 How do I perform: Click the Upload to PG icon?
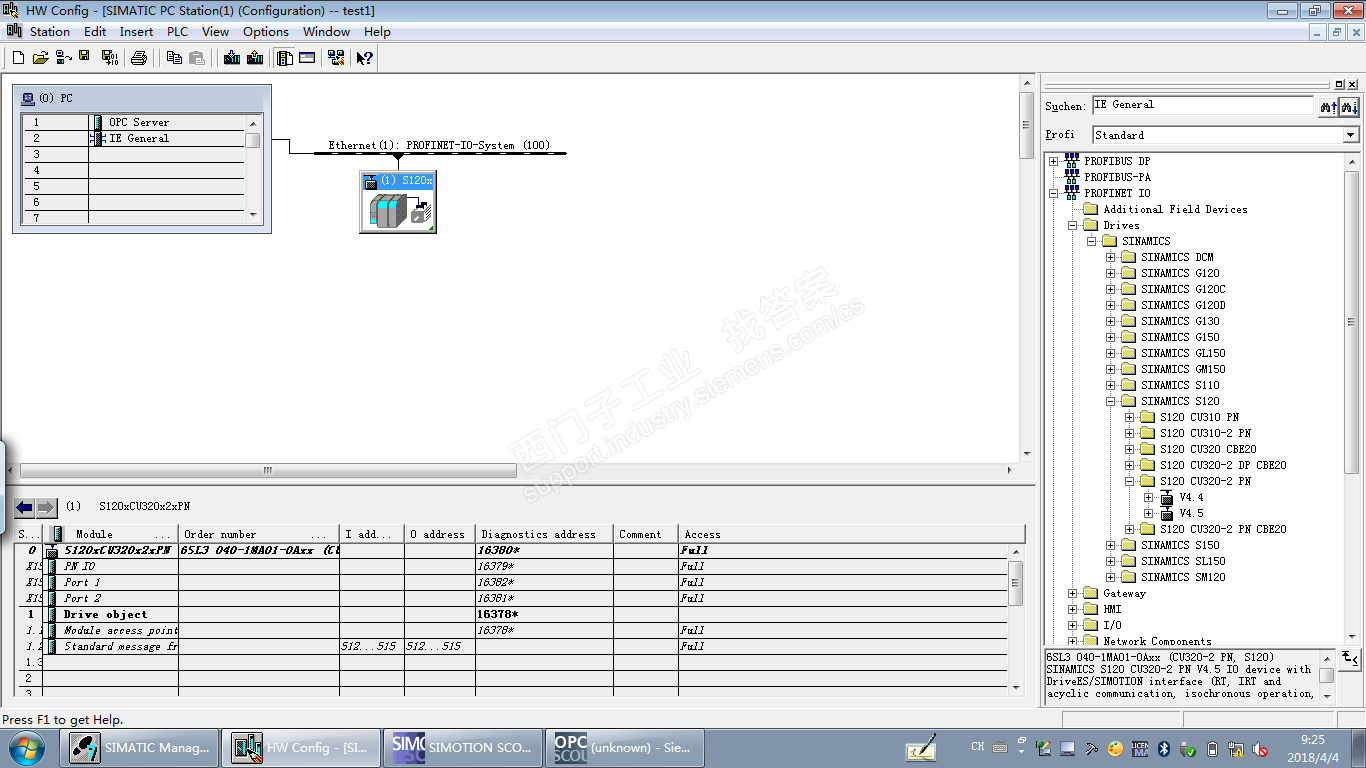click(255, 58)
